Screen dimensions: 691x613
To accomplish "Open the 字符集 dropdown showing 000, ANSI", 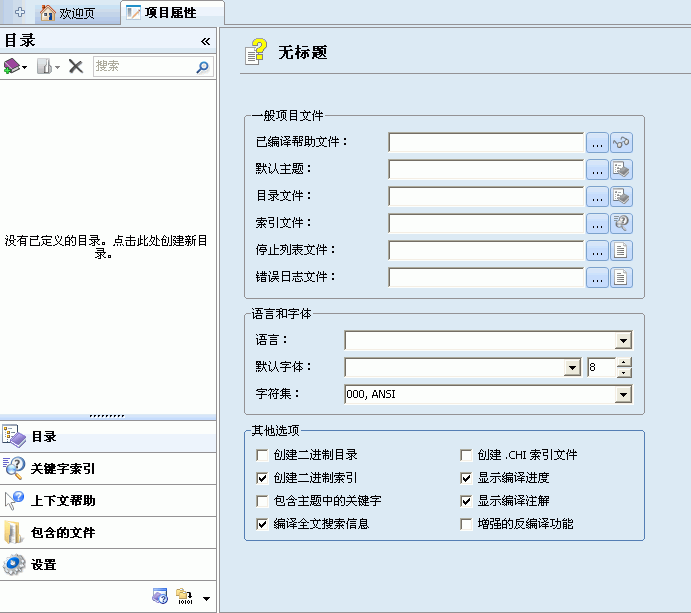I will tap(623, 394).
